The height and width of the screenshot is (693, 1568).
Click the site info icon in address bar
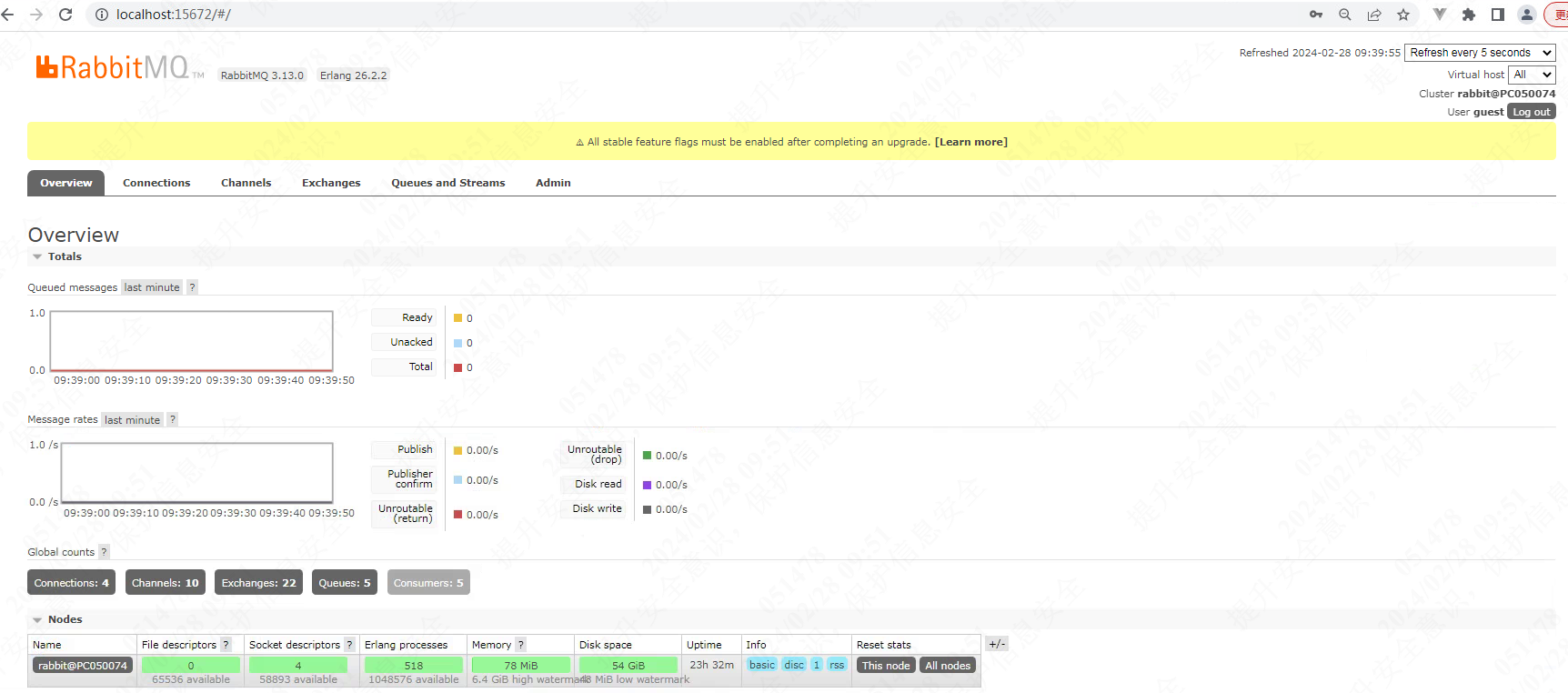click(x=102, y=15)
